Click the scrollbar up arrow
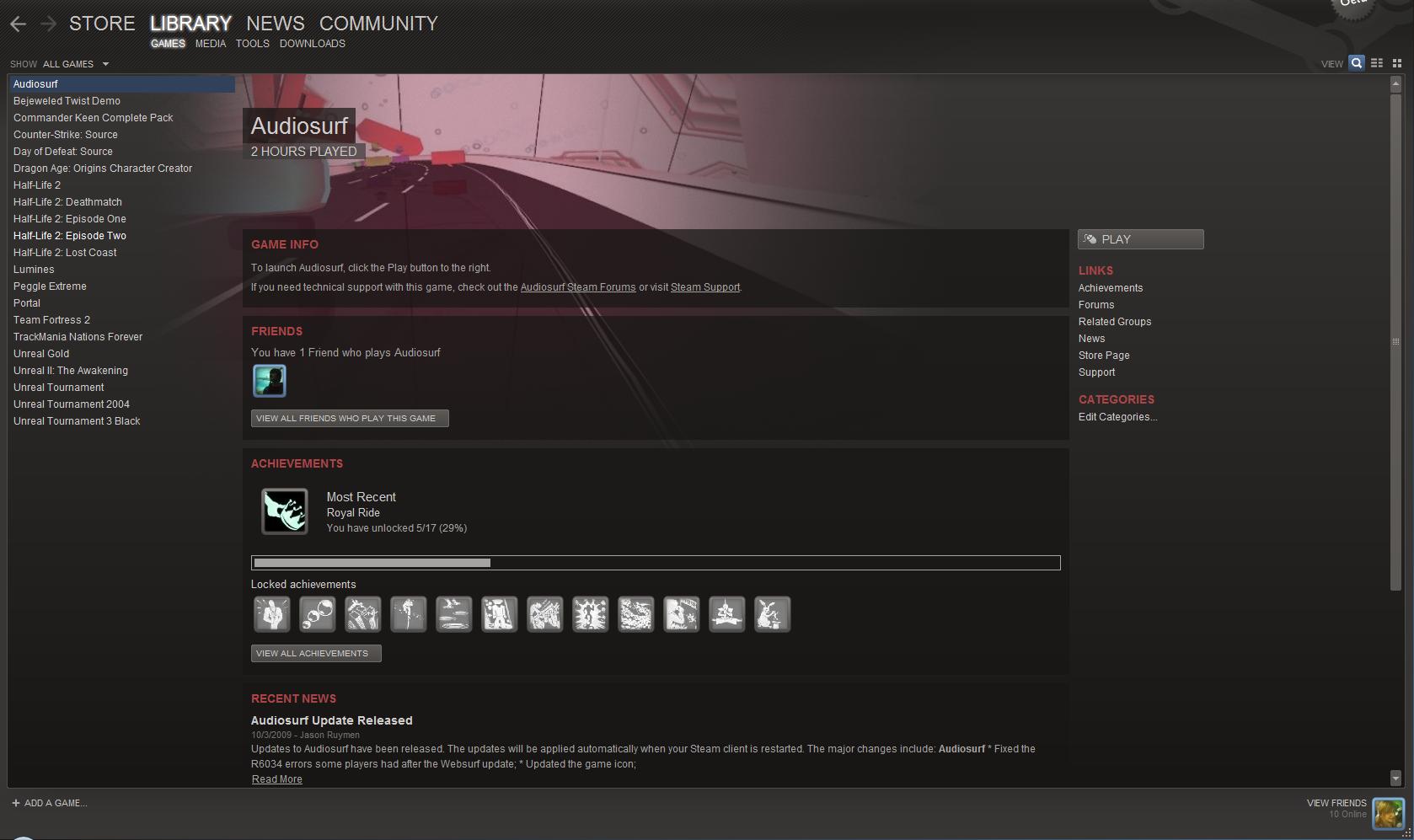This screenshot has width=1414, height=840. click(1395, 83)
